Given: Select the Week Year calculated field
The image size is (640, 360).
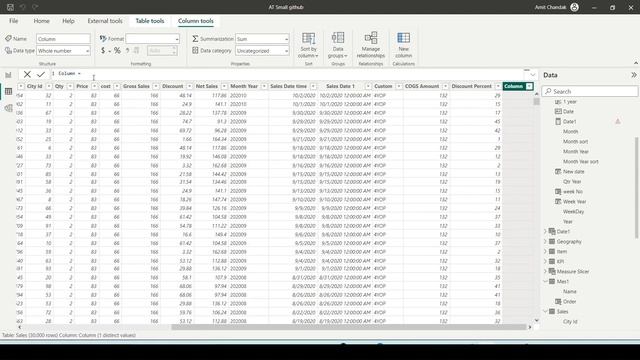Looking at the screenshot, I should pyautogui.click(x=574, y=201).
